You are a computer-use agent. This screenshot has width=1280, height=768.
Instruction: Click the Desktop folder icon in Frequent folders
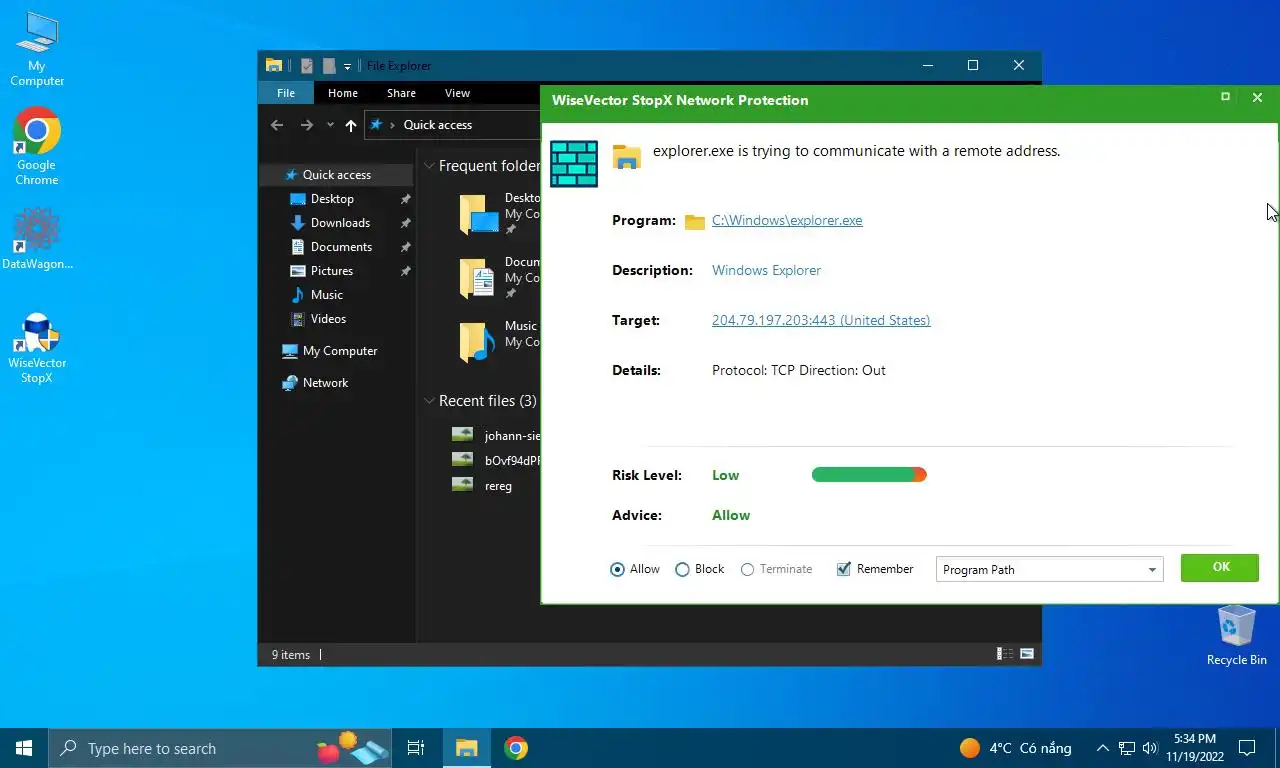pyautogui.click(x=477, y=214)
